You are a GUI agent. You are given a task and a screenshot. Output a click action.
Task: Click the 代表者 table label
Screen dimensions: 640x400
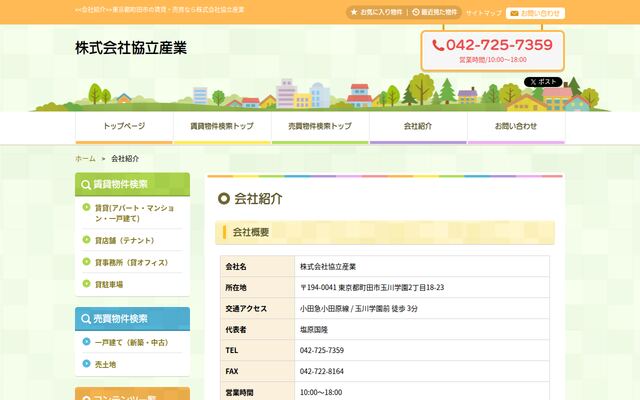point(236,329)
